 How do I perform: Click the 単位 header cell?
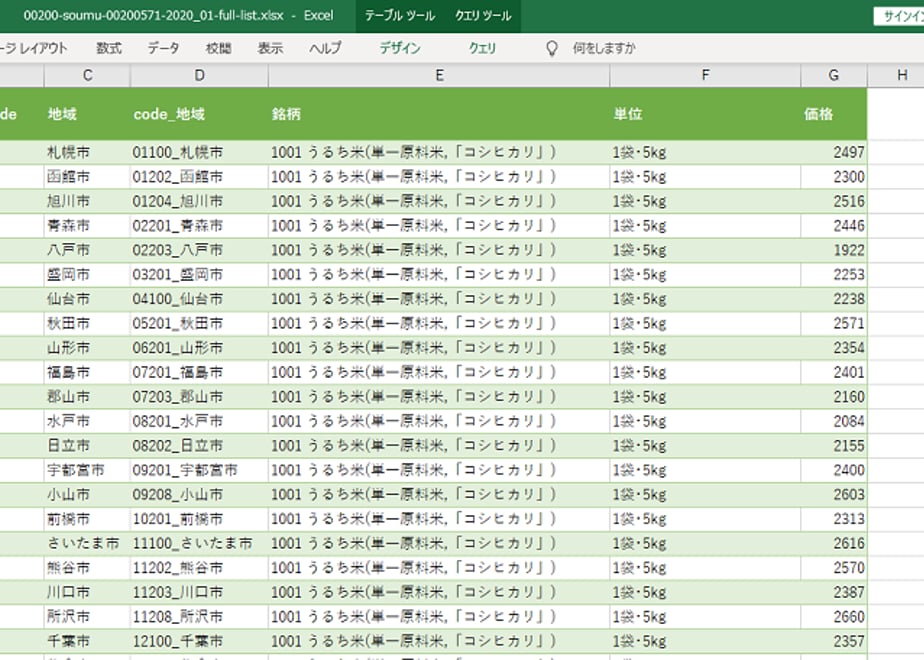[705, 114]
